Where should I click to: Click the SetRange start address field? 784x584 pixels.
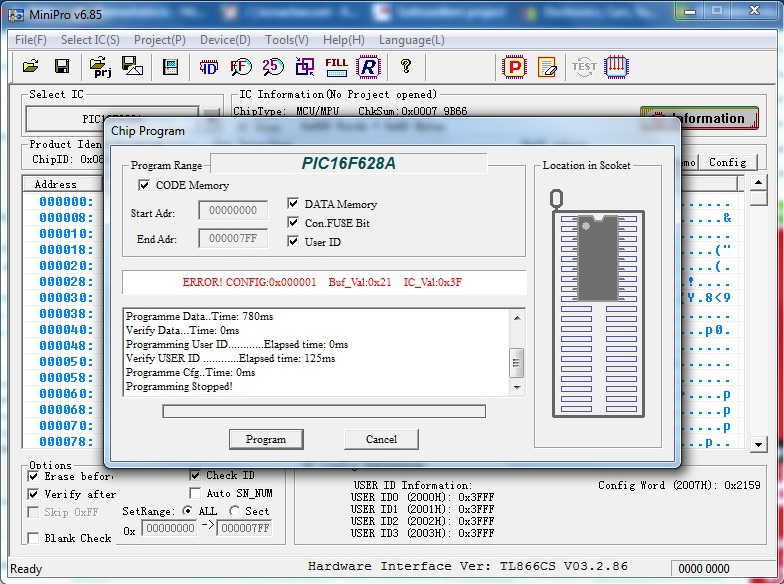point(170,528)
